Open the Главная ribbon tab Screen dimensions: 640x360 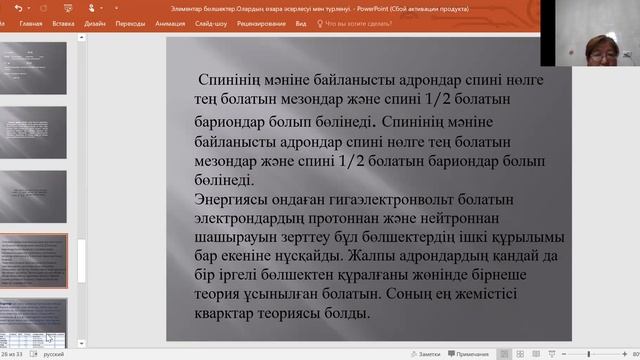pos(31,24)
